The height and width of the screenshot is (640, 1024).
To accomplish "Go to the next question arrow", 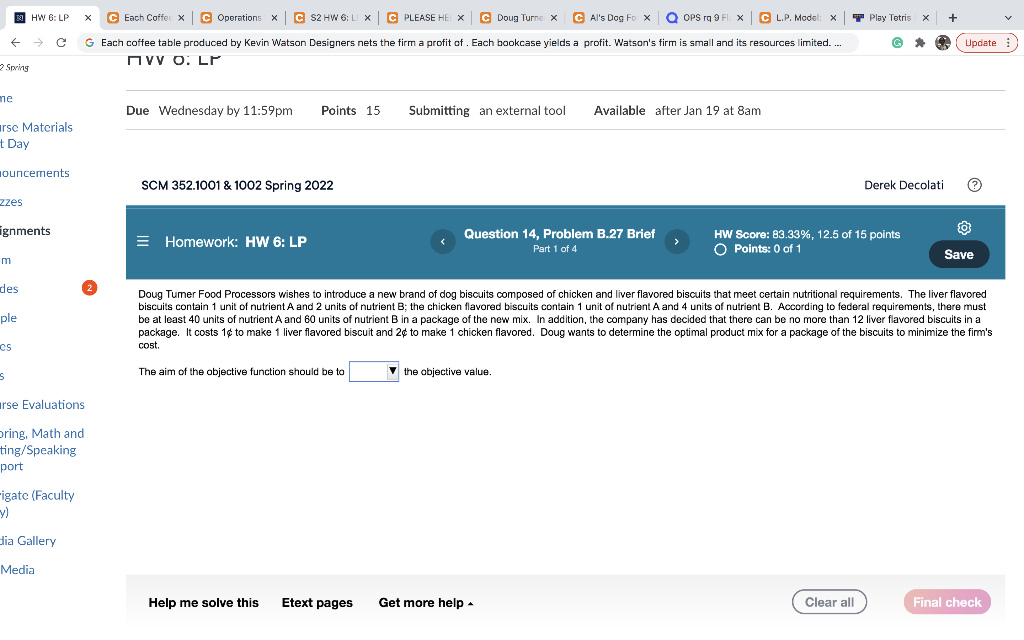I will pos(677,242).
